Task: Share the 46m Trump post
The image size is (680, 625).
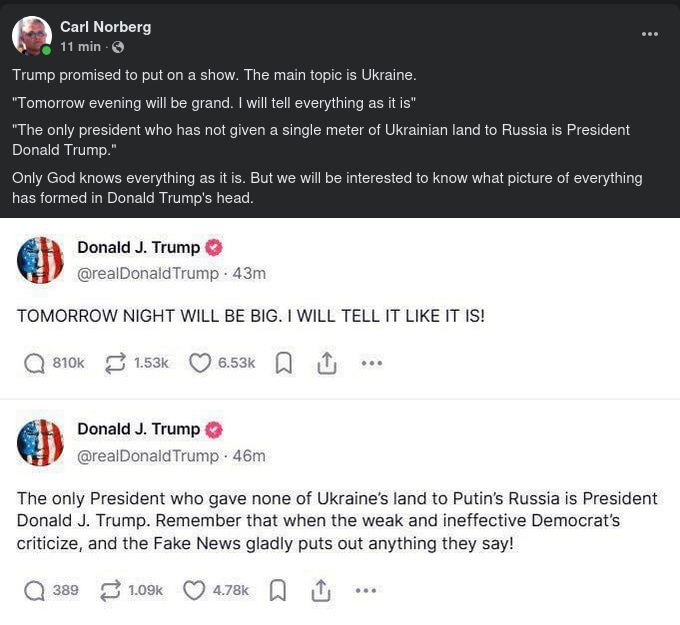Action: [x=320, y=591]
